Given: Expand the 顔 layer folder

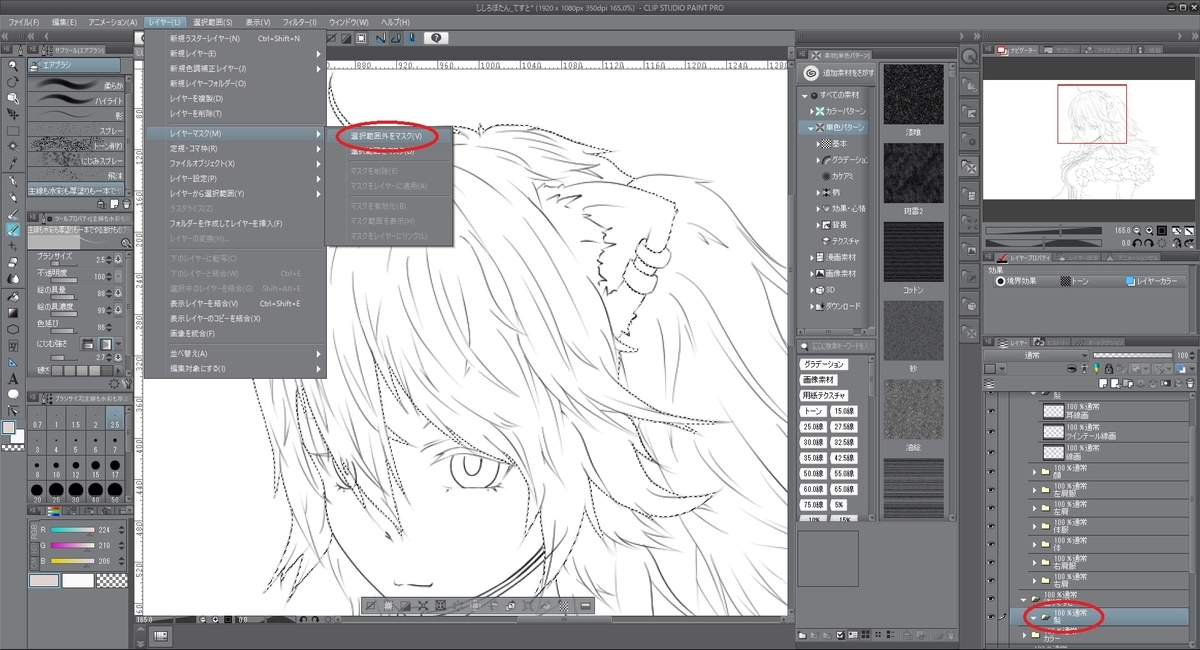Looking at the screenshot, I should 1035,472.
